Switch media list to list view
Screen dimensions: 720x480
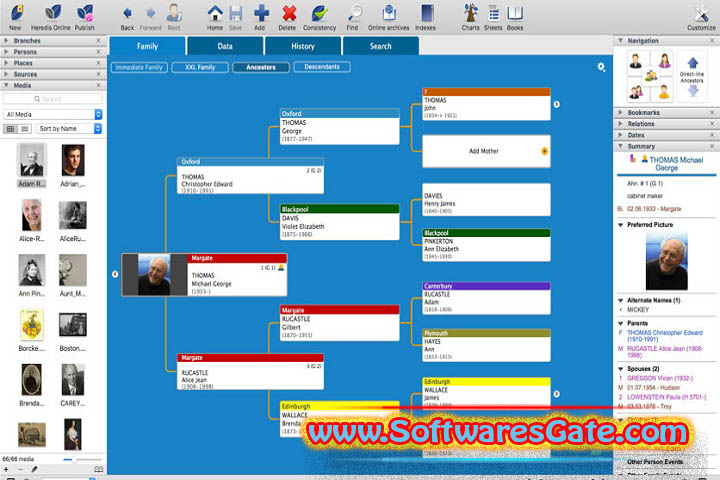(25, 129)
